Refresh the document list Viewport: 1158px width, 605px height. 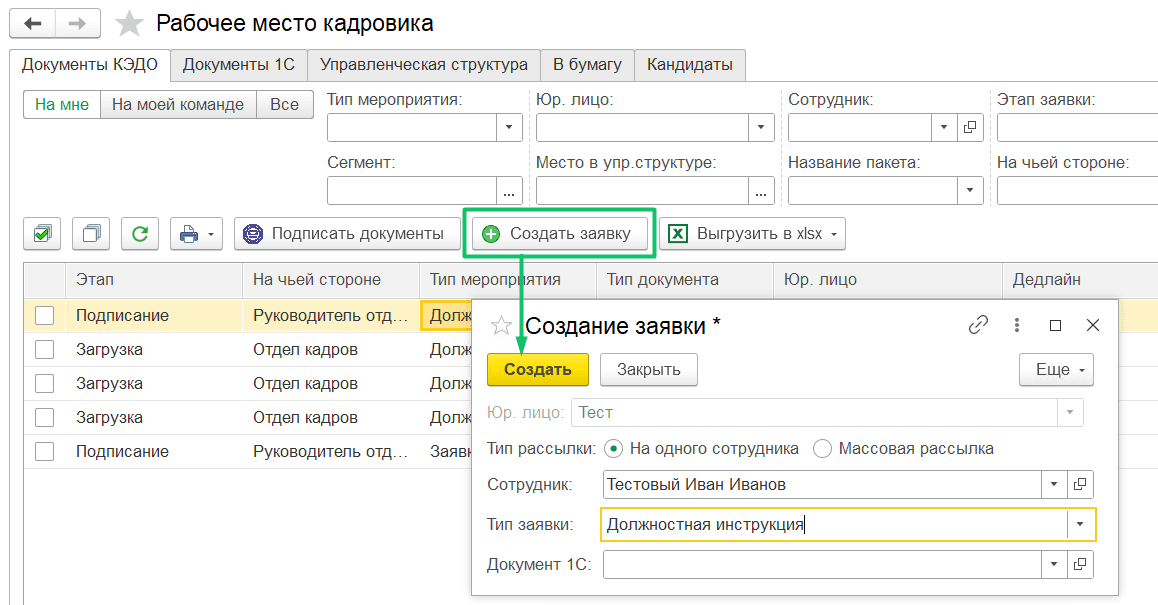tap(140, 234)
